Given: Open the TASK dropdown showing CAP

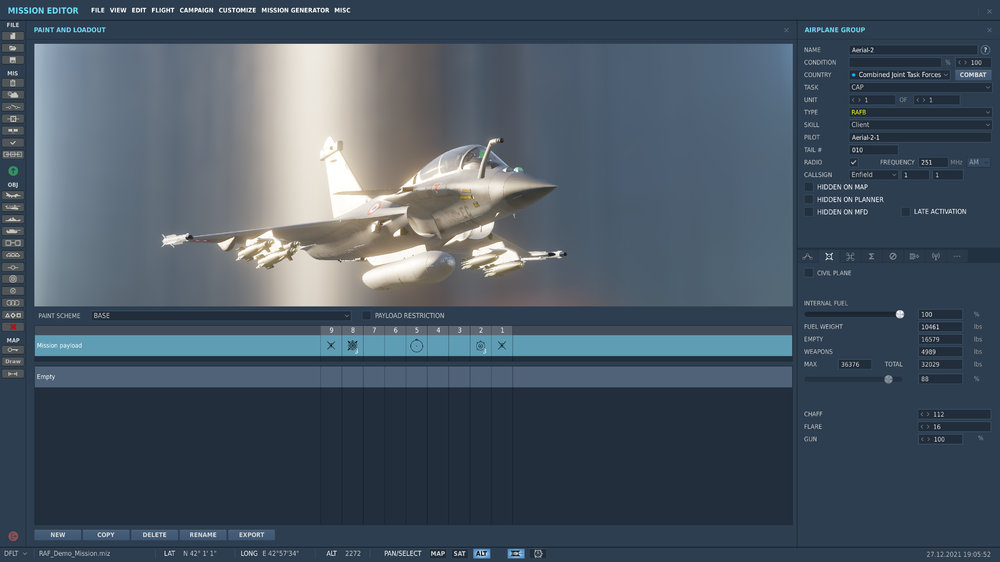Looking at the screenshot, I should coord(920,87).
